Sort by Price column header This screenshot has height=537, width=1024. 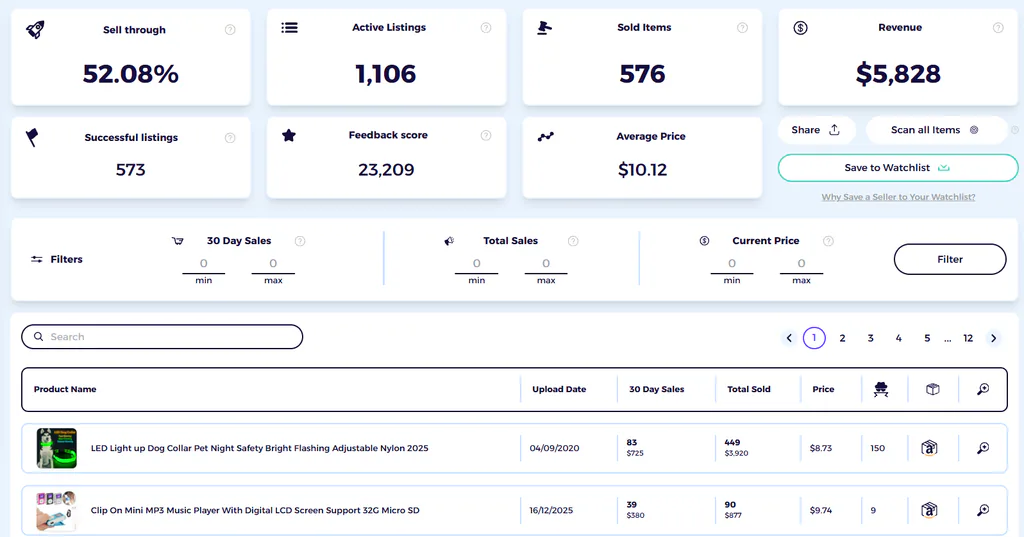pos(824,389)
